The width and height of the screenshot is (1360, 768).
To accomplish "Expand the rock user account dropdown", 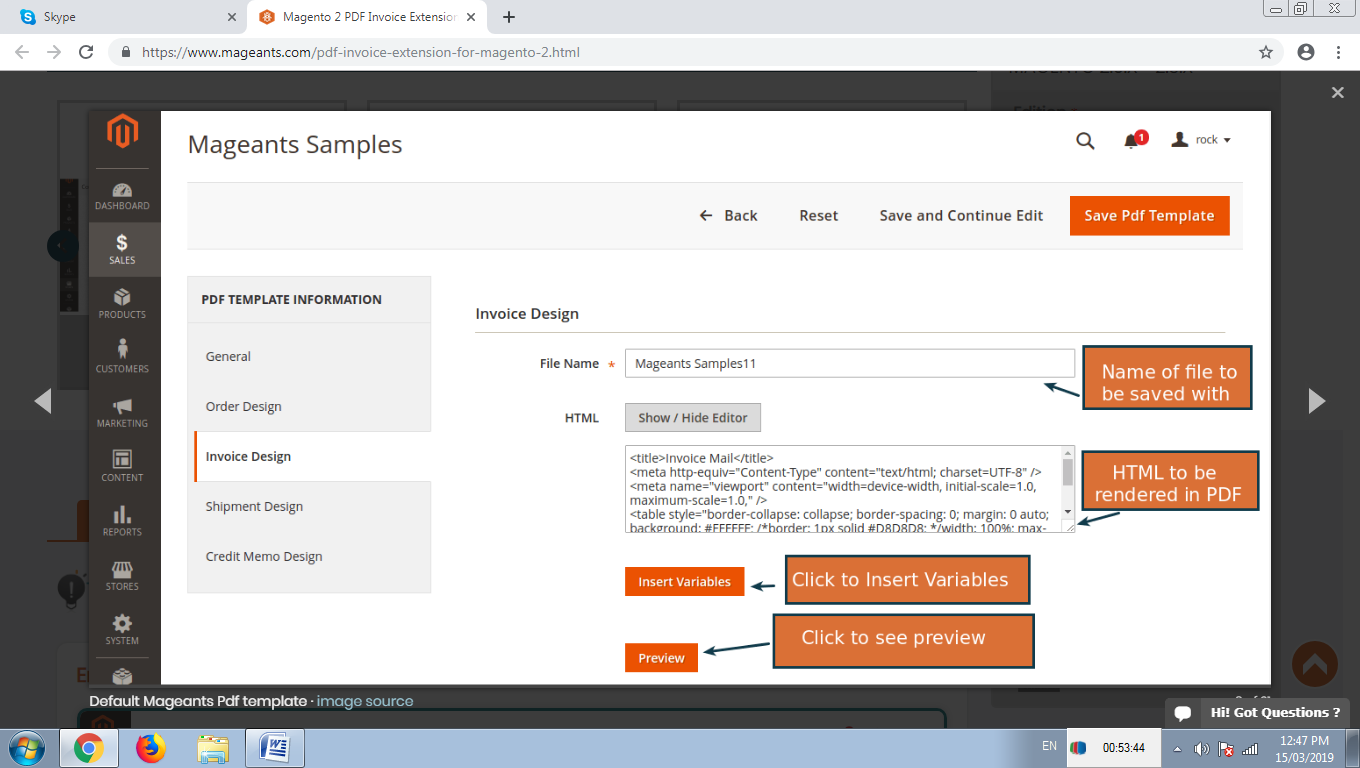I will [1202, 140].
